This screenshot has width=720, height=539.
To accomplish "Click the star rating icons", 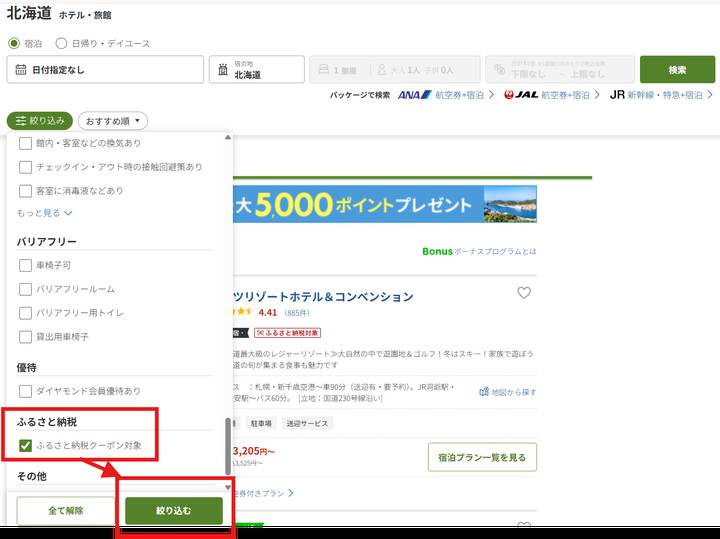I will pos(242,312).
